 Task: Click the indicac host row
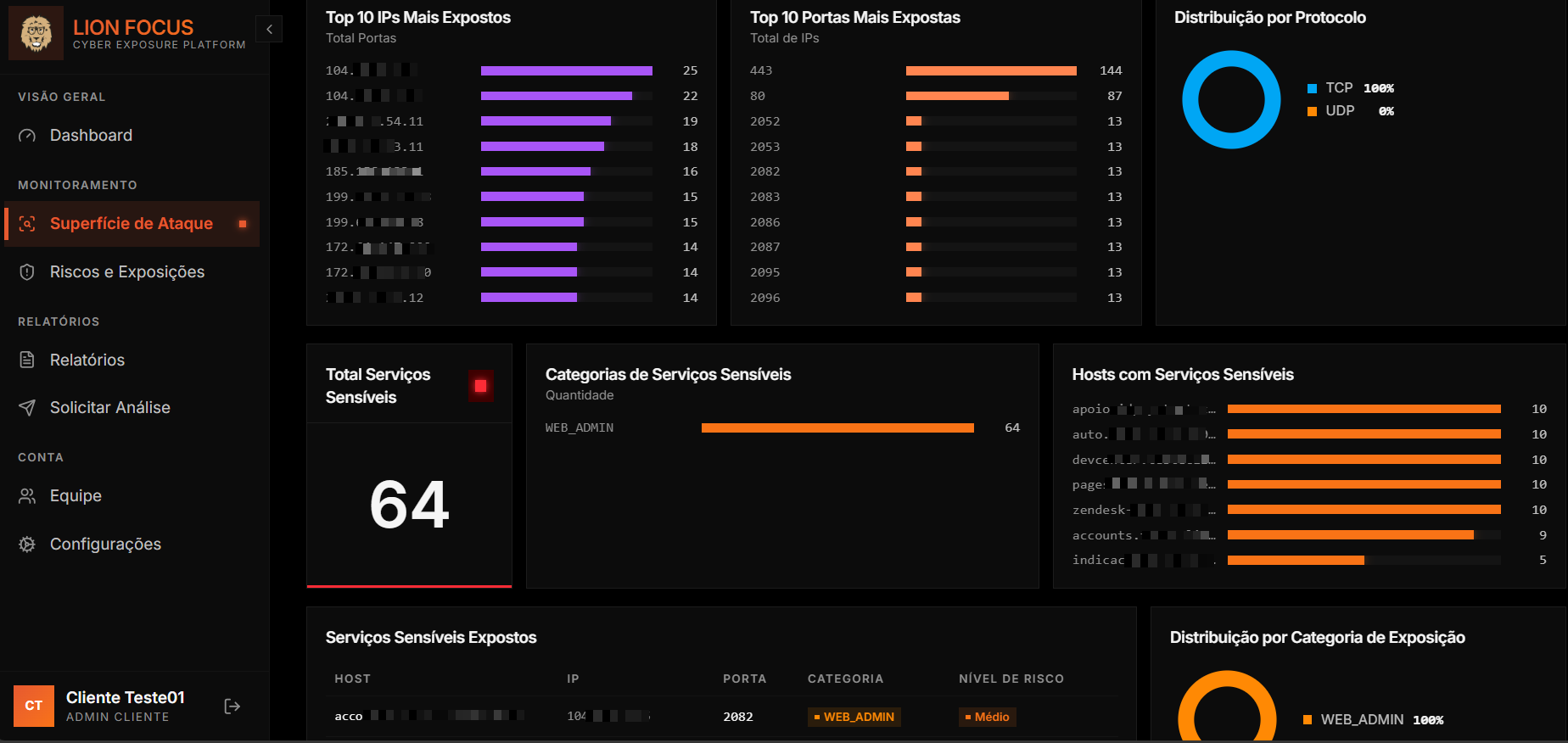pyautogui.click(x=1309, y=560)
